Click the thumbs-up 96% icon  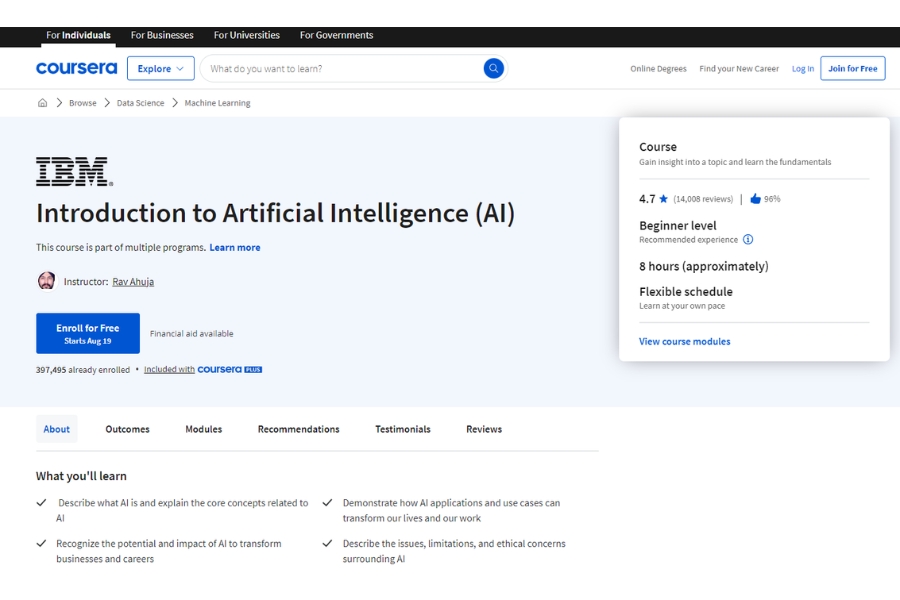point(755,199)
